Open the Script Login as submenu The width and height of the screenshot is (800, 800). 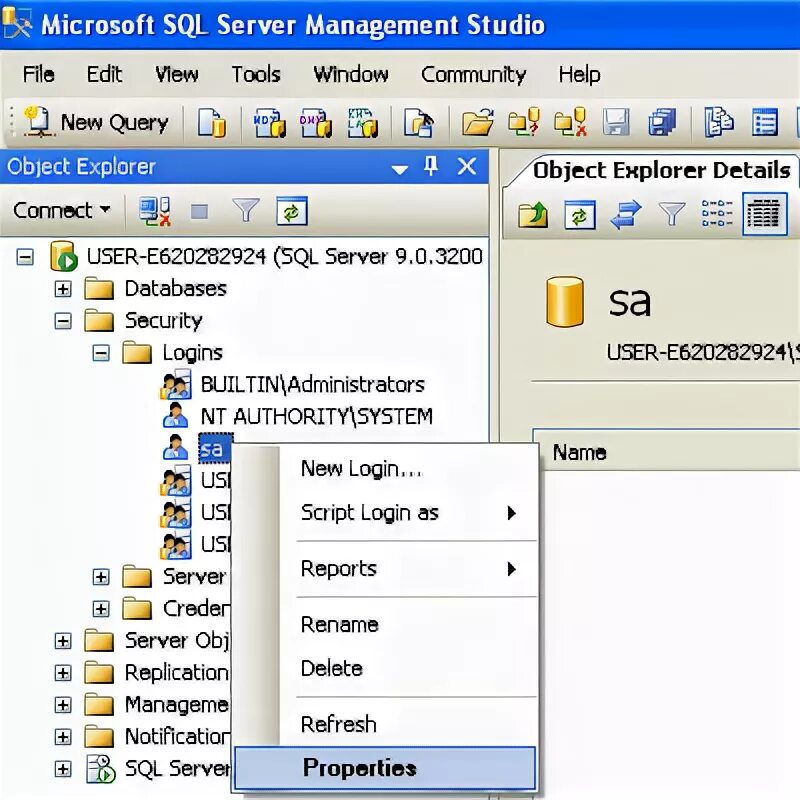pyautogui.click(x=384, y=513)
